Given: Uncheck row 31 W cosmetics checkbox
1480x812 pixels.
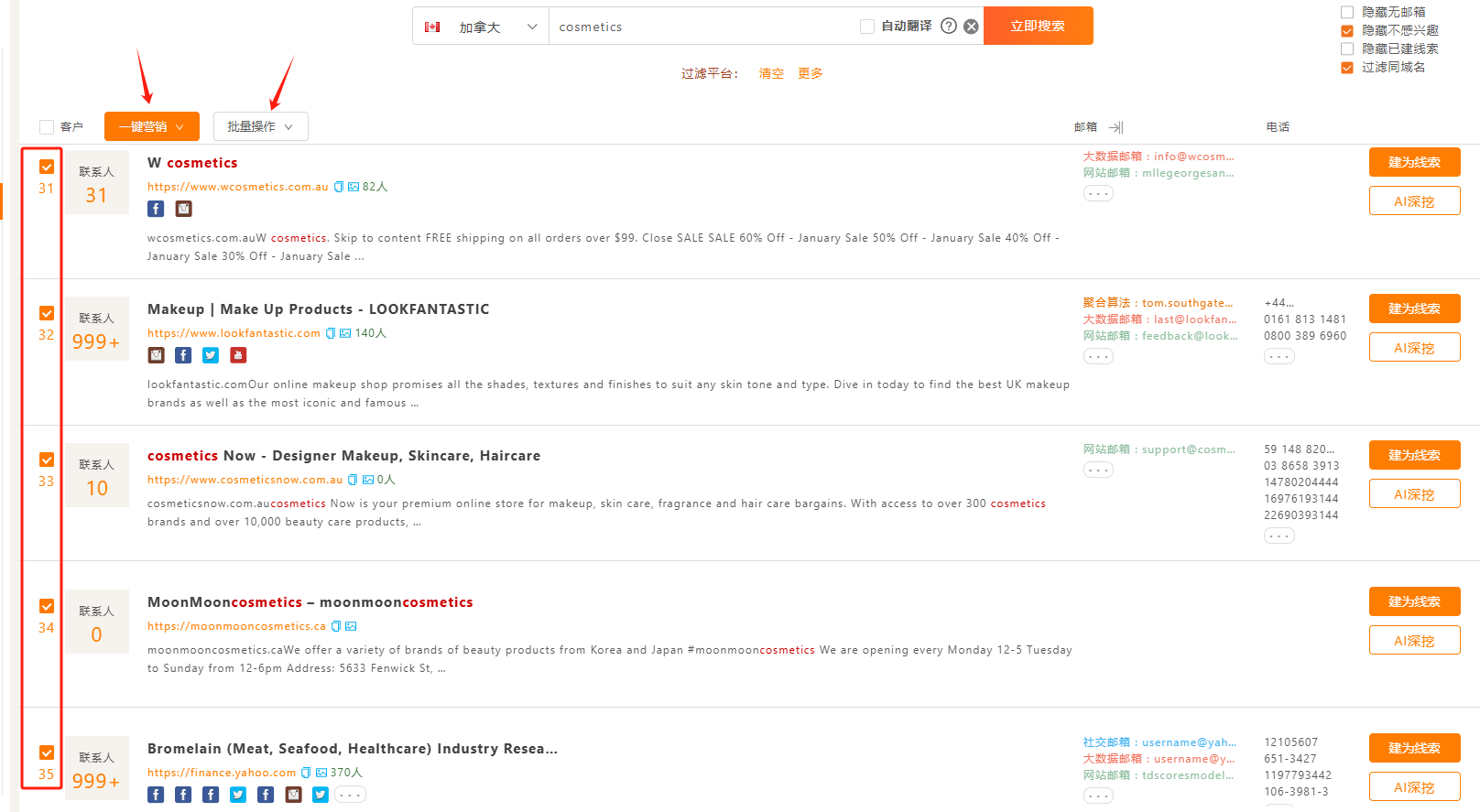Looking at the screenshot, I should [x=47, y=167].
